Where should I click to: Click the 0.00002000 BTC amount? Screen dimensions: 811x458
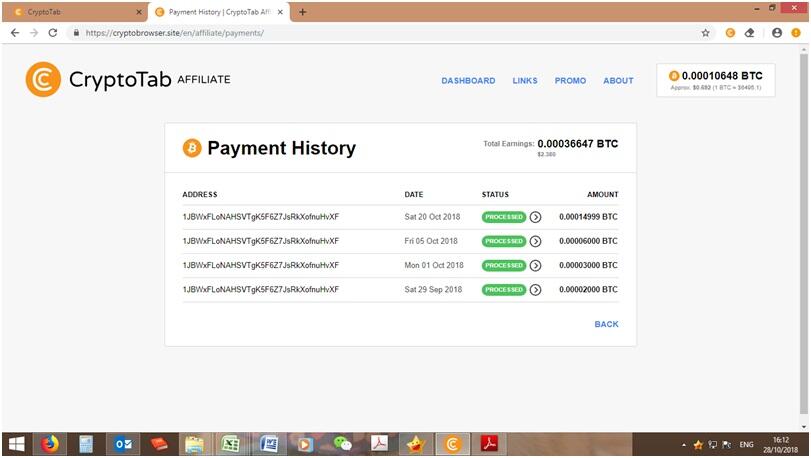pos(588,289)
